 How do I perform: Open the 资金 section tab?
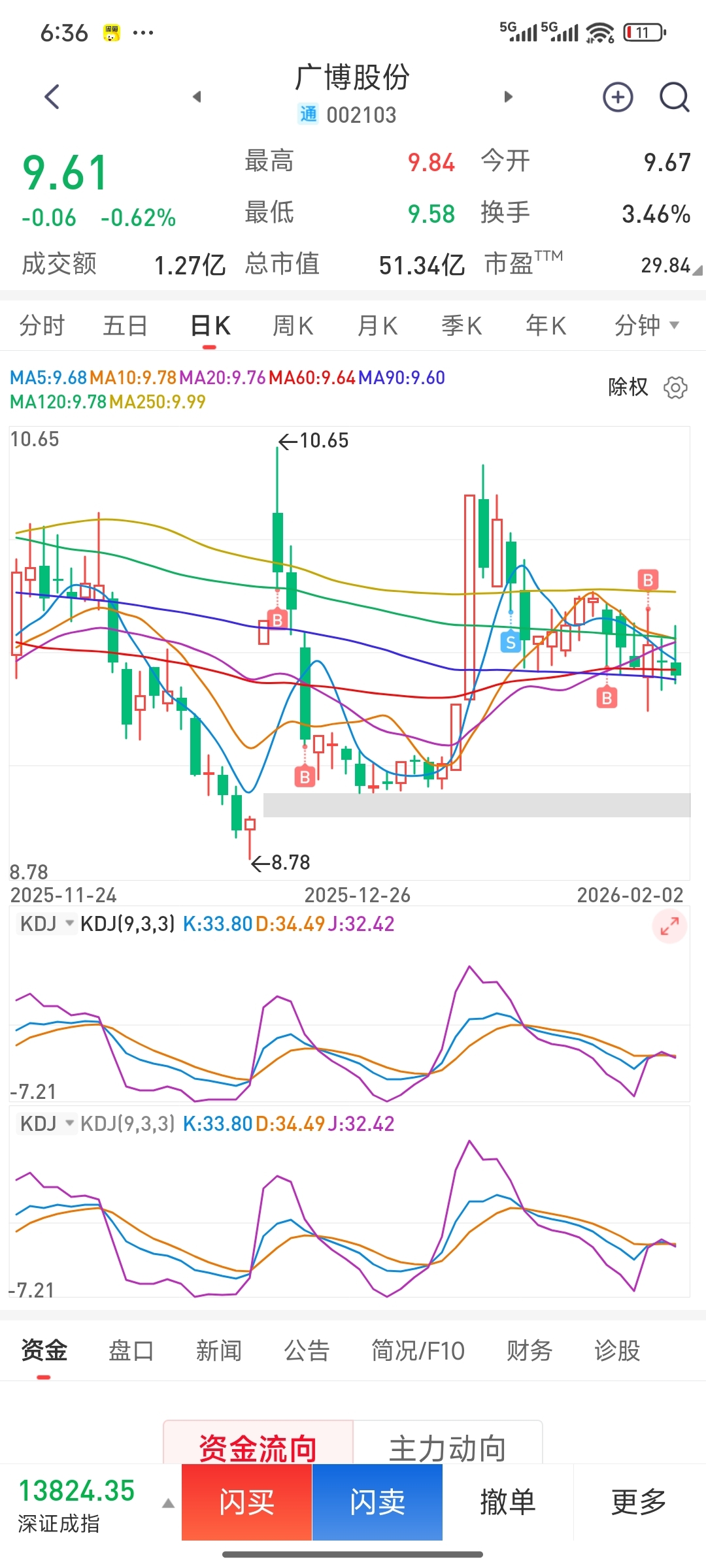pos(44,1350)
